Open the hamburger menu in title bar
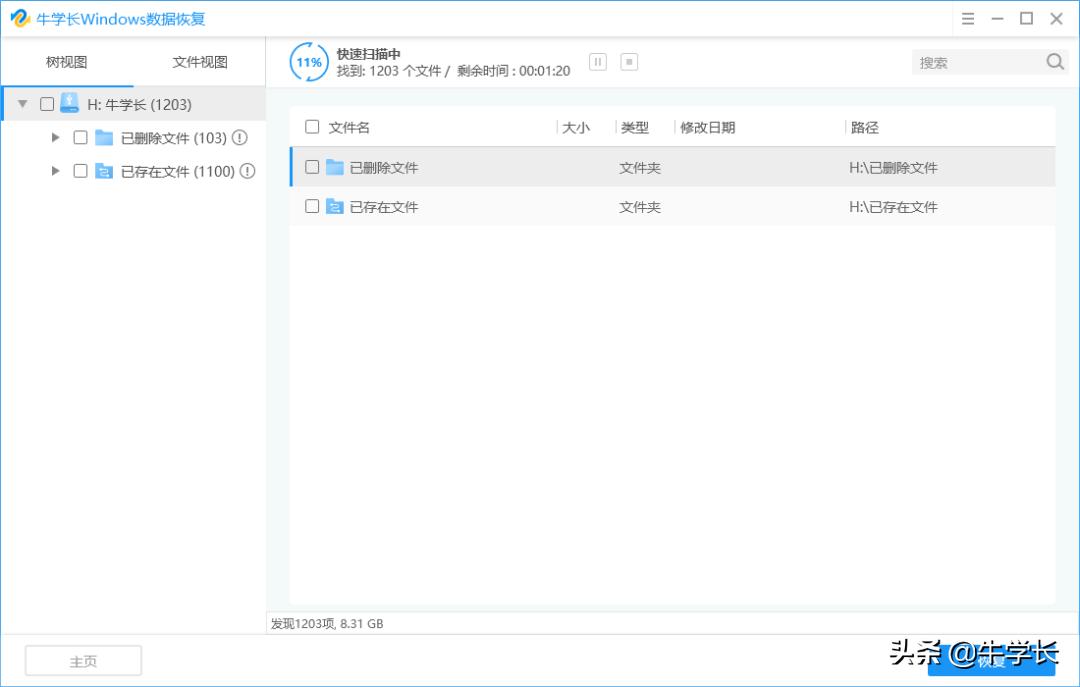Screen dimensions: 1080x687 click(x=967, y=18)
